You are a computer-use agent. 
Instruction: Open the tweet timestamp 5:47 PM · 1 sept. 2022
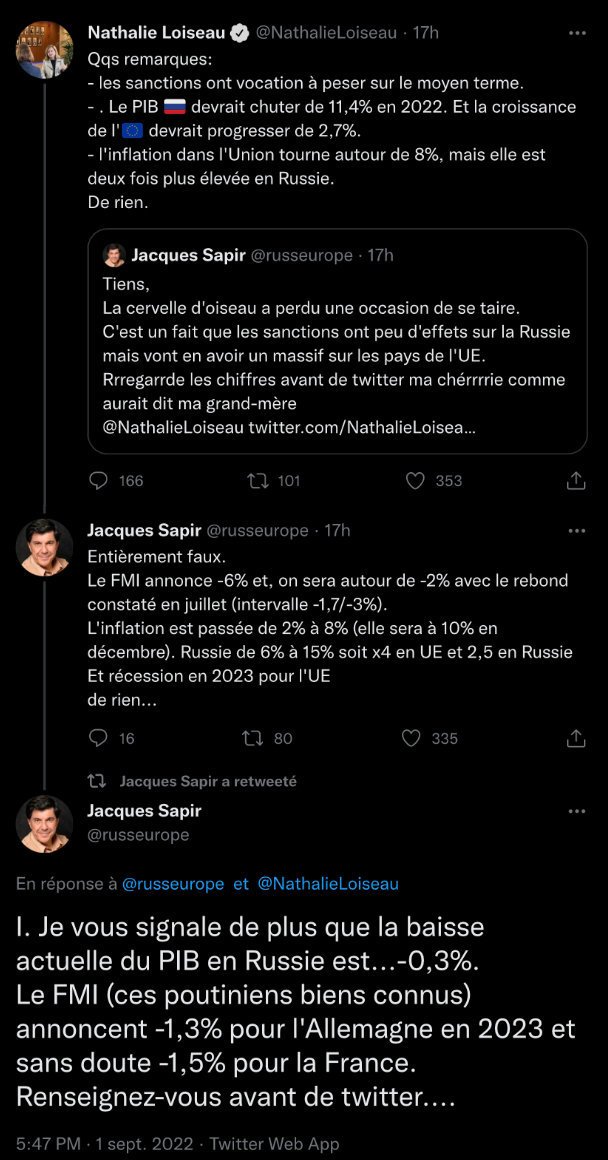pos(105,1143)
